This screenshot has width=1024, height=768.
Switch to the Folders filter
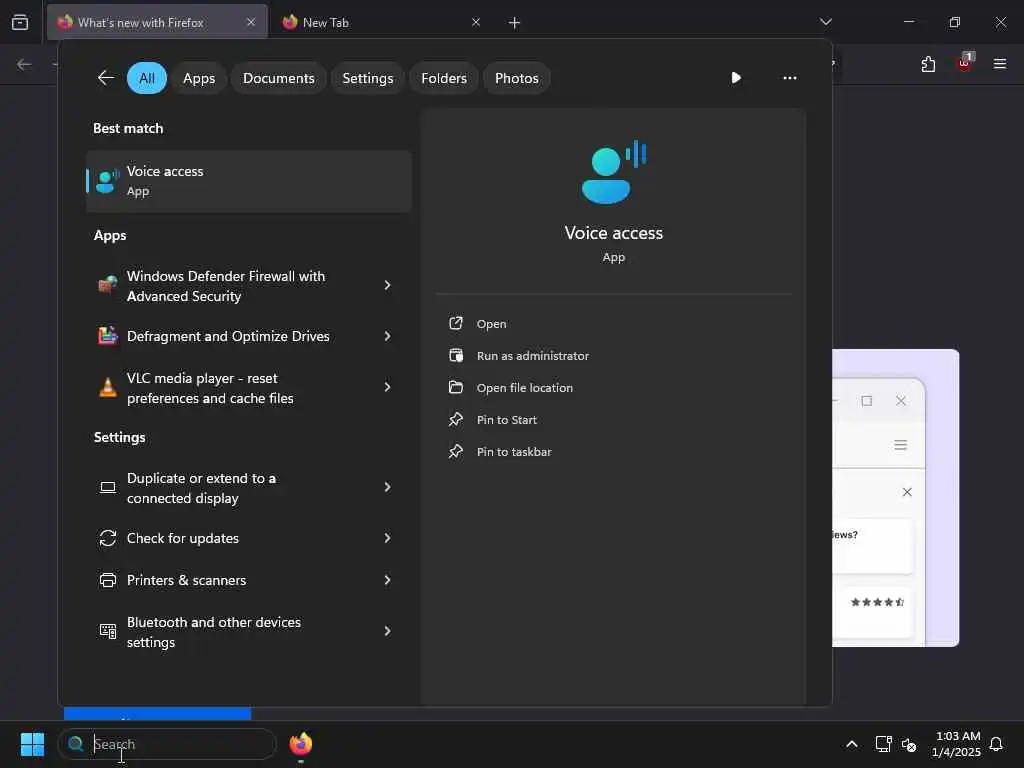[444, 78]
